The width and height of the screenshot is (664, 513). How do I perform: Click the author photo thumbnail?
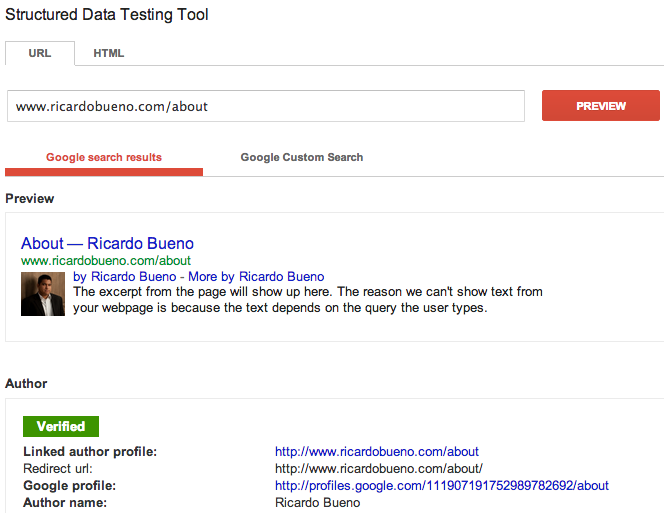pyautogui.click(x=43, y=294)
